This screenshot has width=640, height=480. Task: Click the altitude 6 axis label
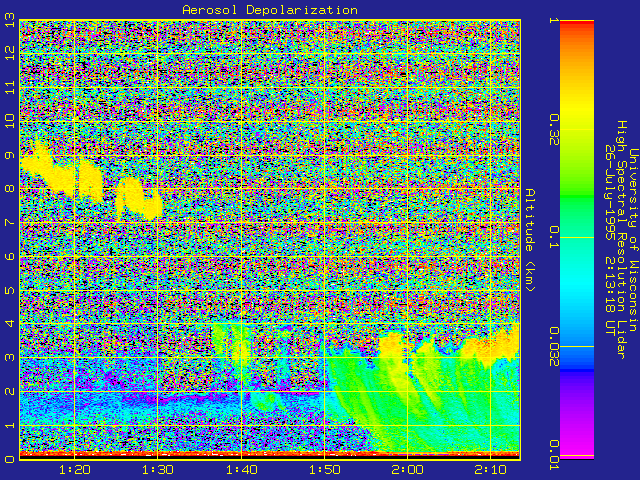[9, 256]
